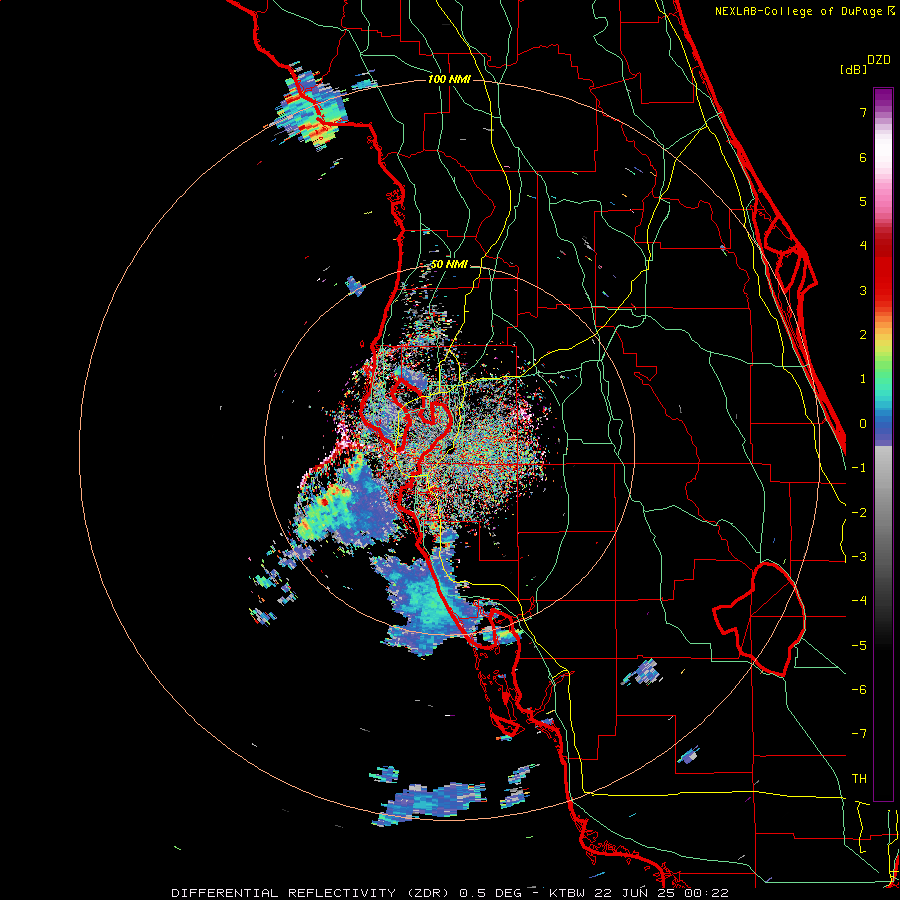
Task: Click the ZDR color scale bar
Action: pos(883,444)
